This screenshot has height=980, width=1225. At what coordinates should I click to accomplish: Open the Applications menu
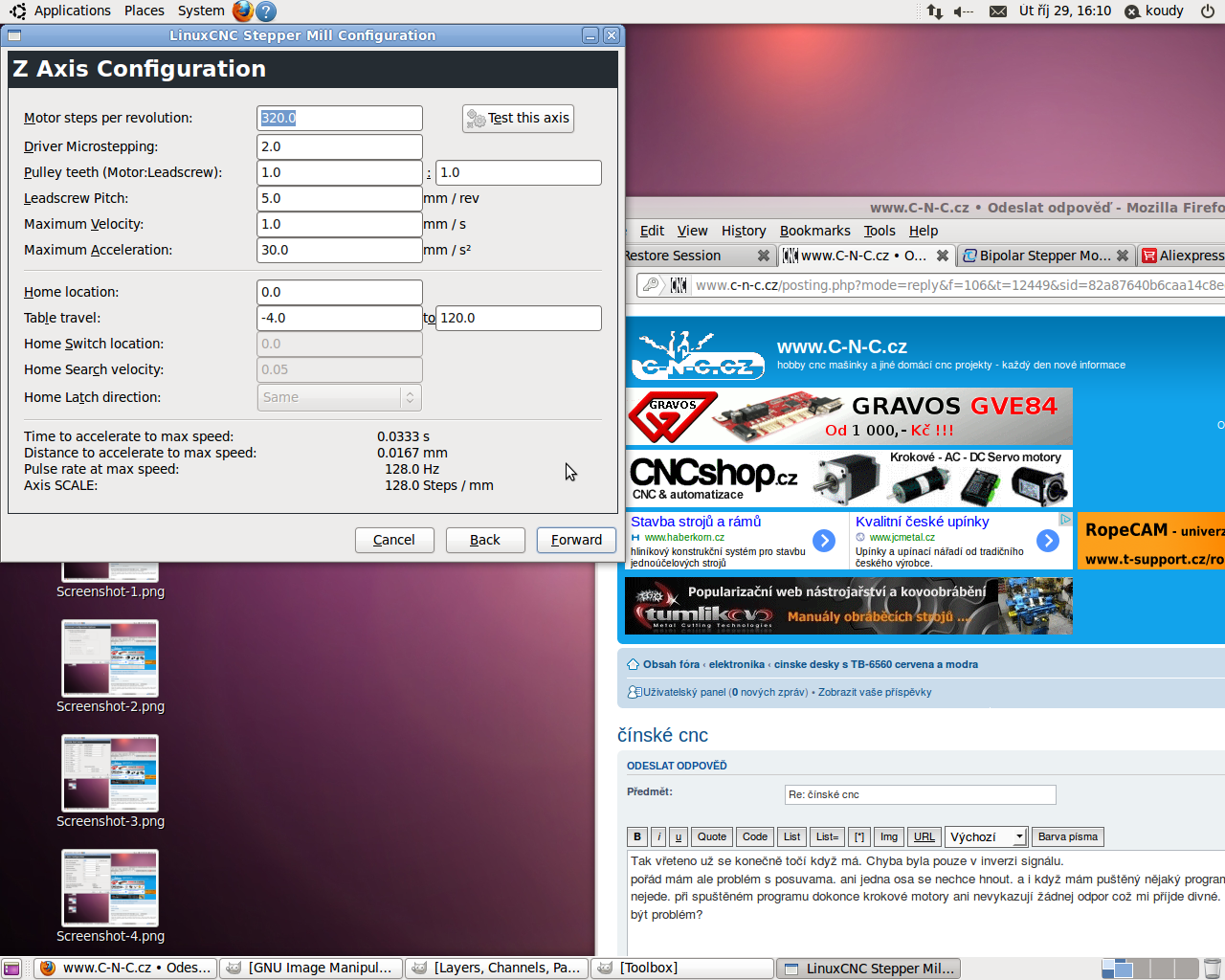[72, 11]
